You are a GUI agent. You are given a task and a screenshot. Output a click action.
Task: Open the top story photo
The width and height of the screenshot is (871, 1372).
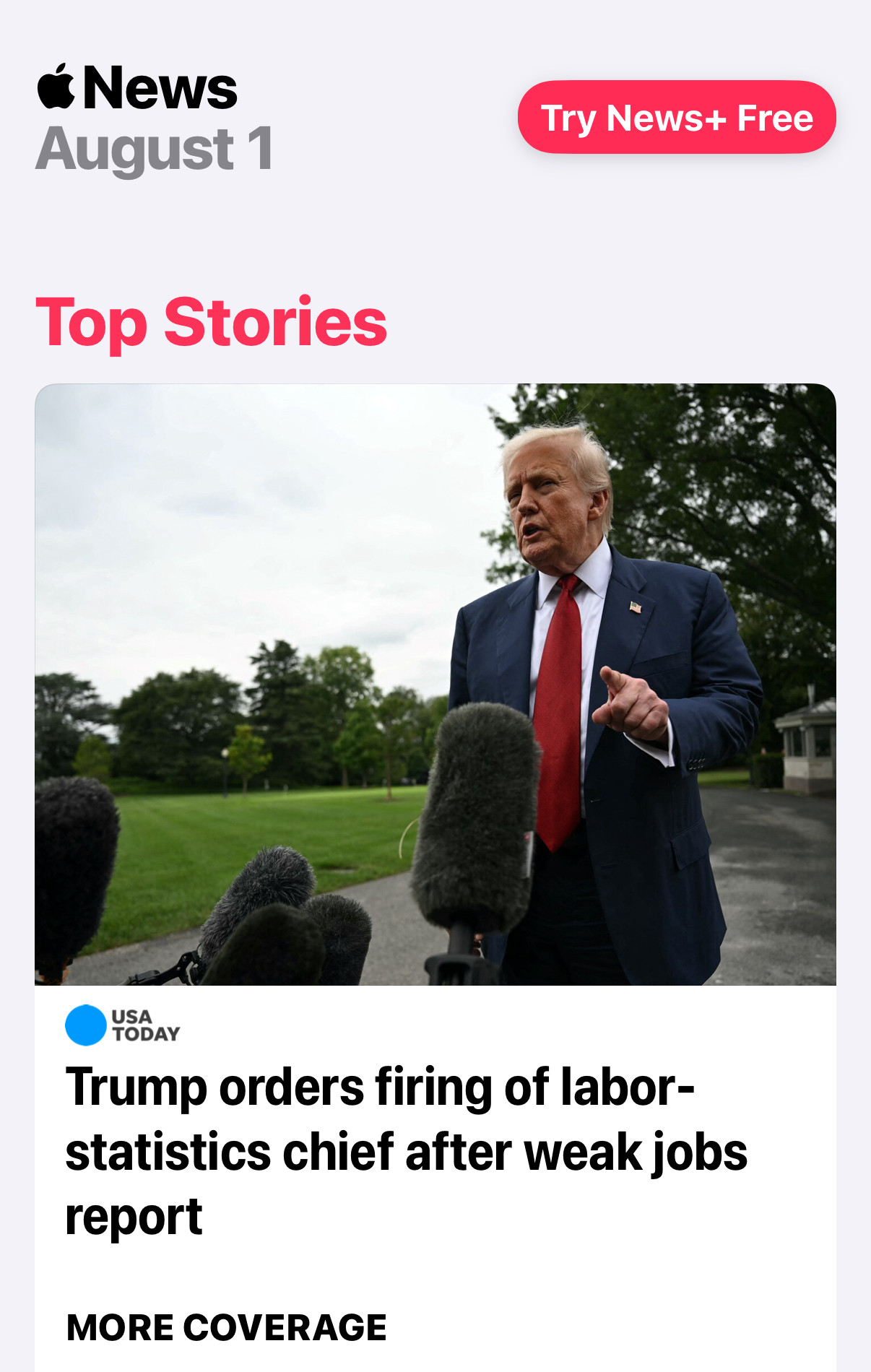pos(435,684)
